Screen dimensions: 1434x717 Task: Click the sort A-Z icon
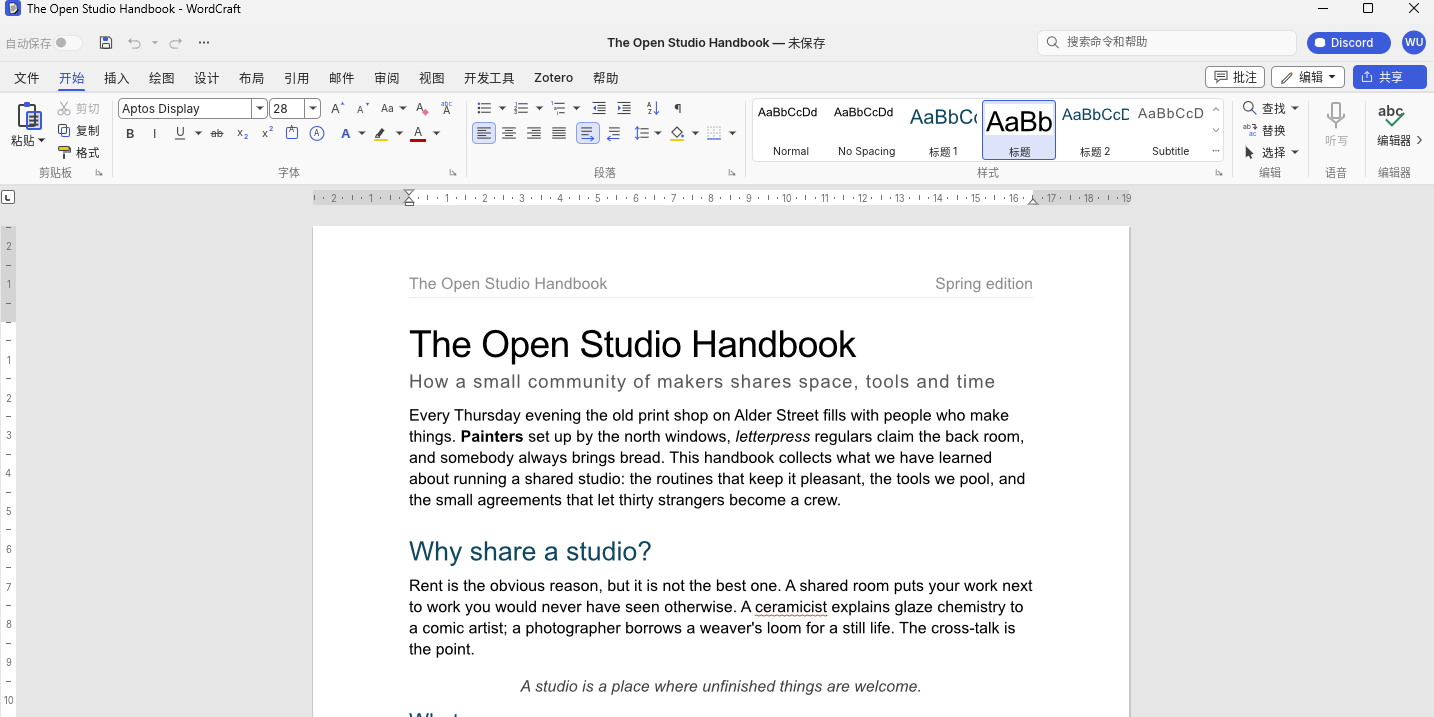tap(653, 108)
